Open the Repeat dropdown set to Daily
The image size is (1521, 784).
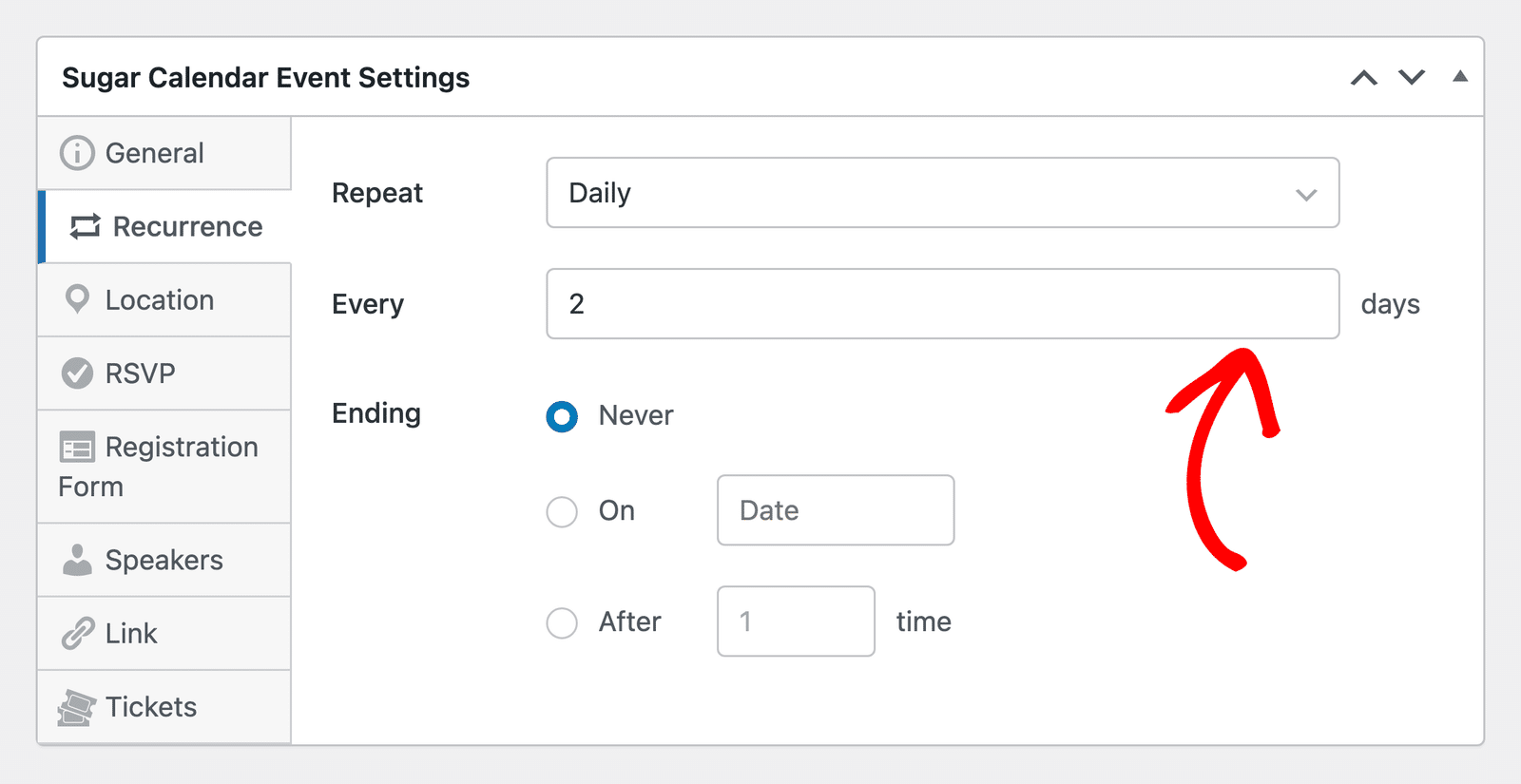[943, 193]
